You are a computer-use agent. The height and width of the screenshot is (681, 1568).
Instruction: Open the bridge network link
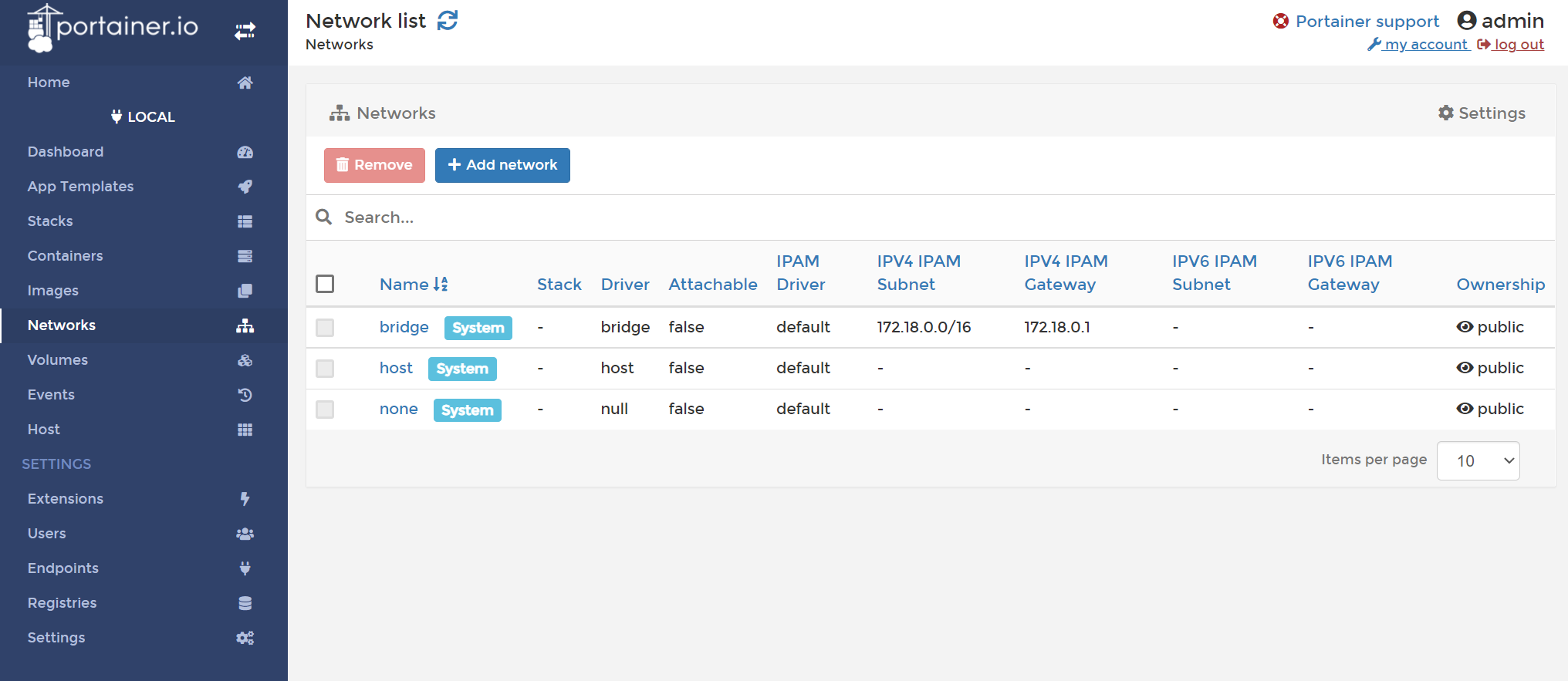pos(404,327)
